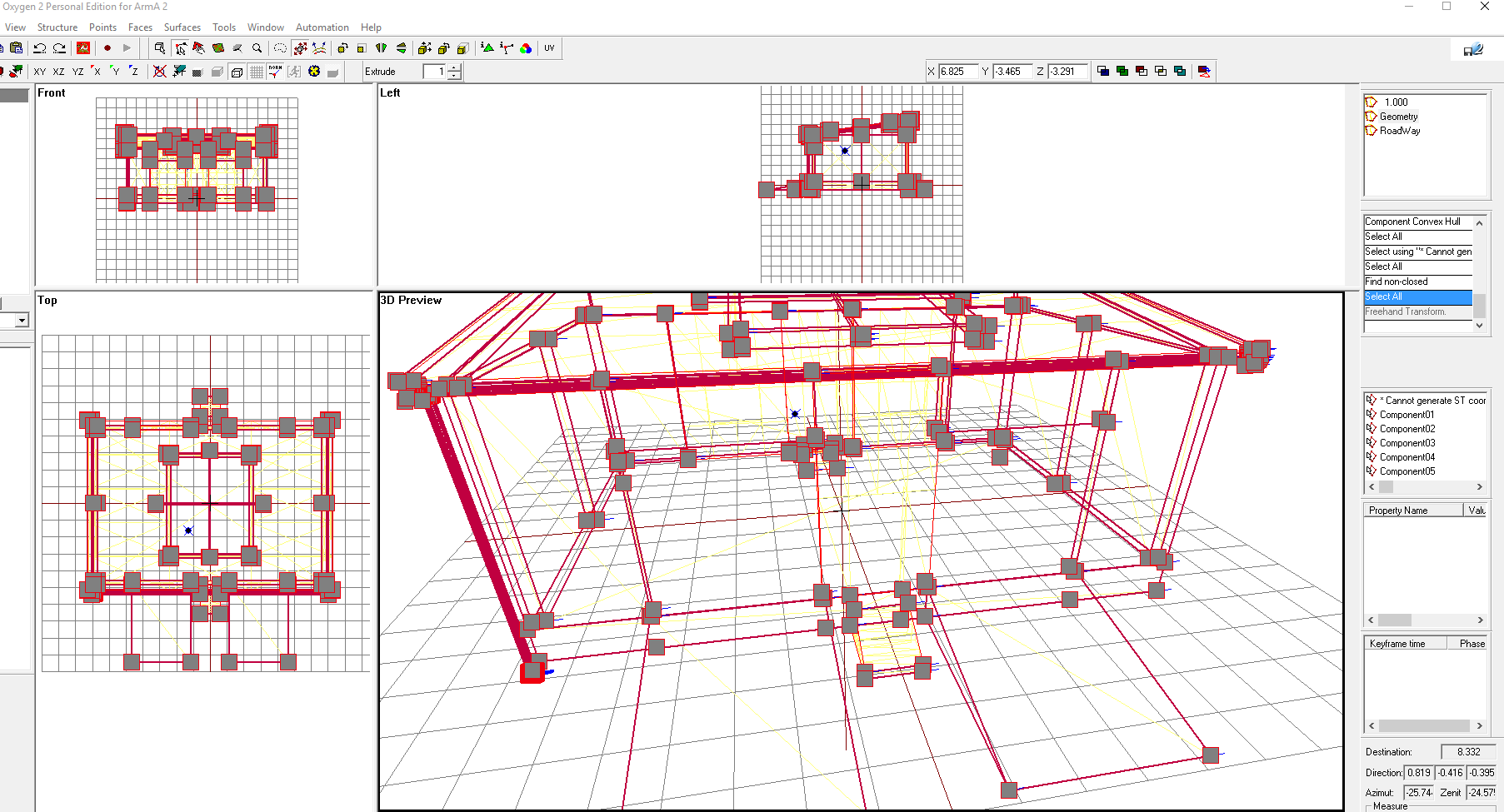Click the green flip-horizontal mirror icon
Viewport: 1504px width, 812px height.
(x=381, y=48)
